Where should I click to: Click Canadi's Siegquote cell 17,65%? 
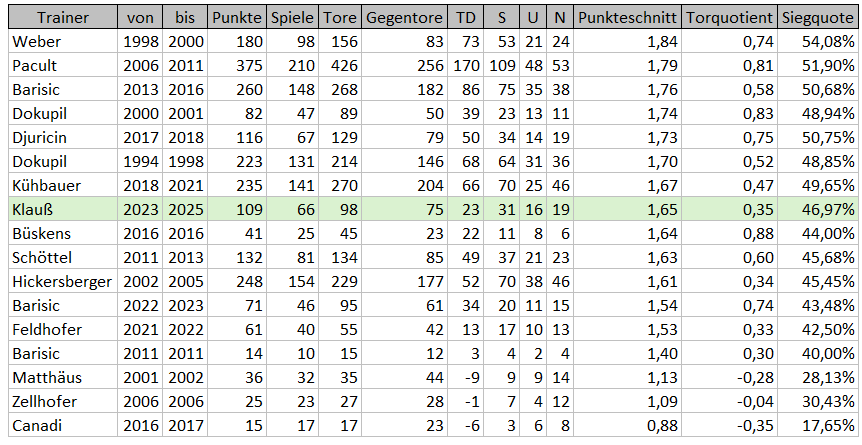(817, 425)
